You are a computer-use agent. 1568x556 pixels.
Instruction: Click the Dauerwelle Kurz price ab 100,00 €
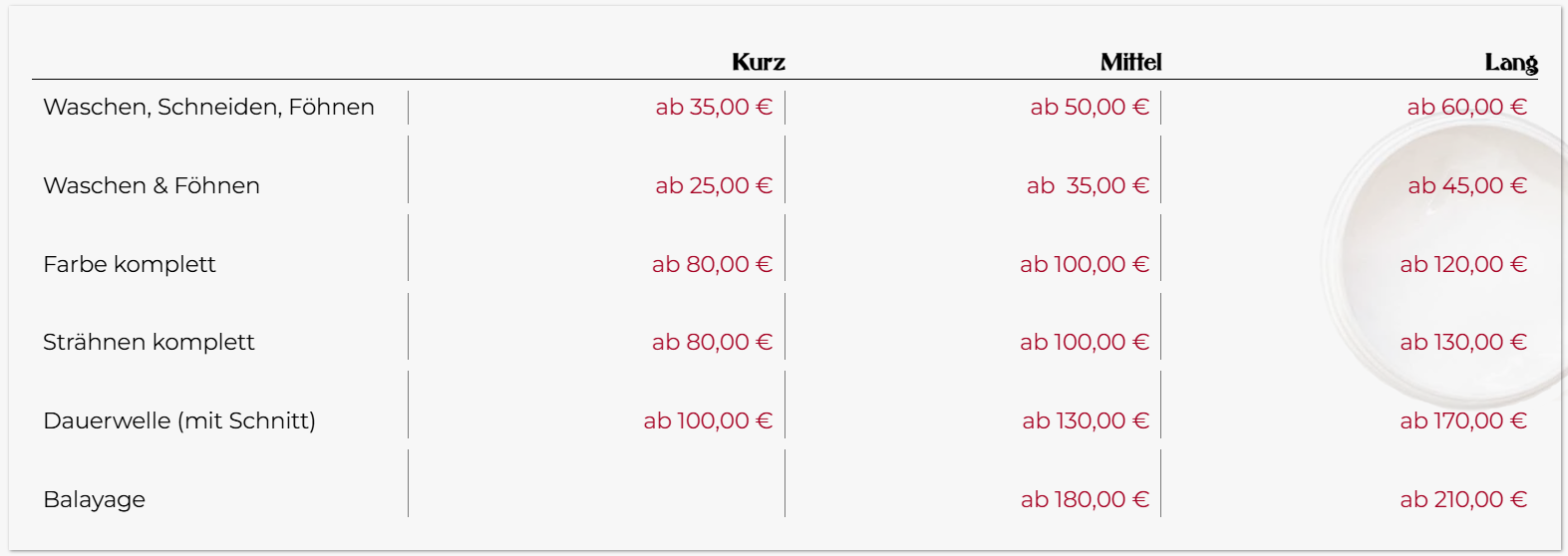point(708,420)
